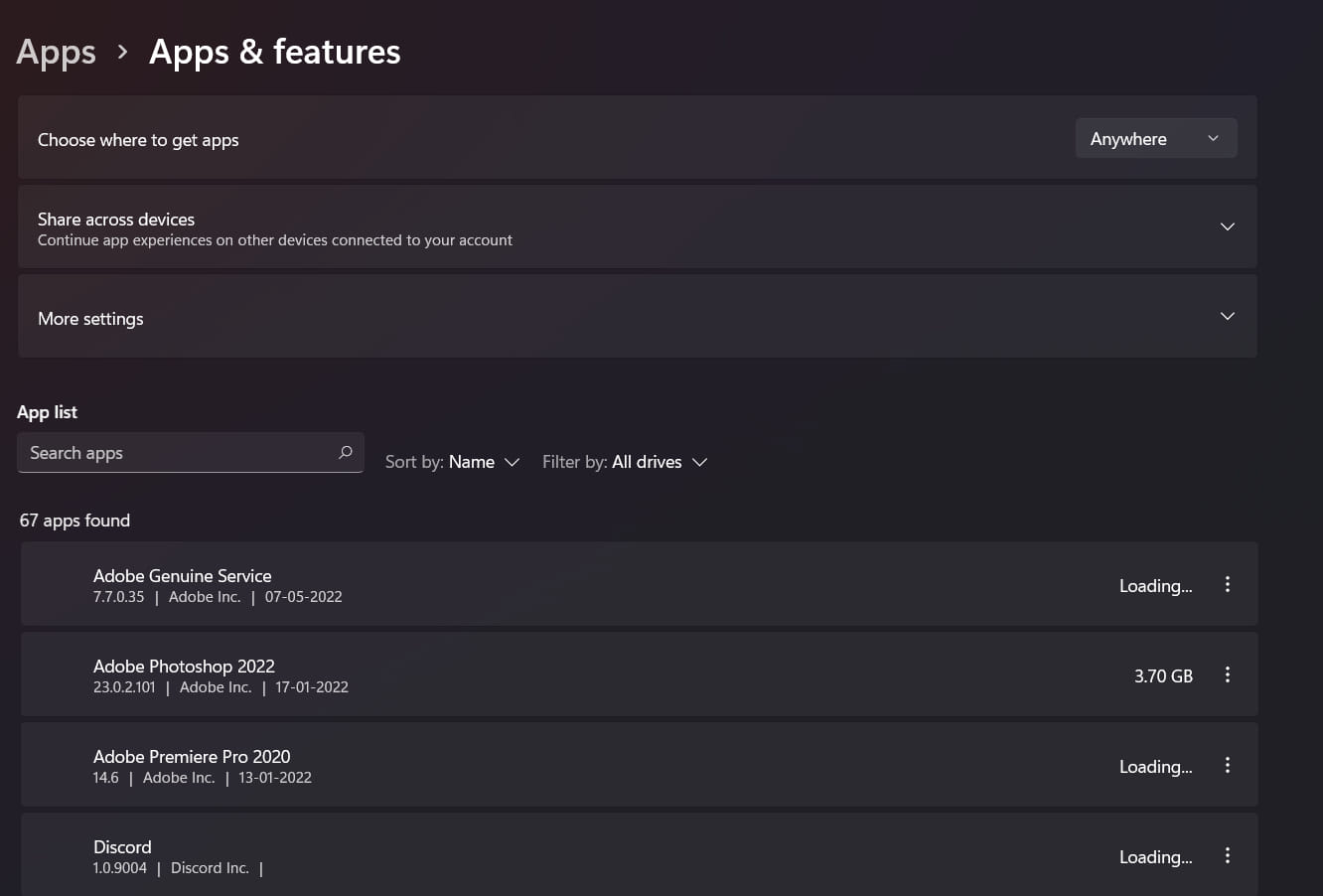
Task: Click the 3.70 GB size value
Action: pyautogui.click(x=1163, y=675)
